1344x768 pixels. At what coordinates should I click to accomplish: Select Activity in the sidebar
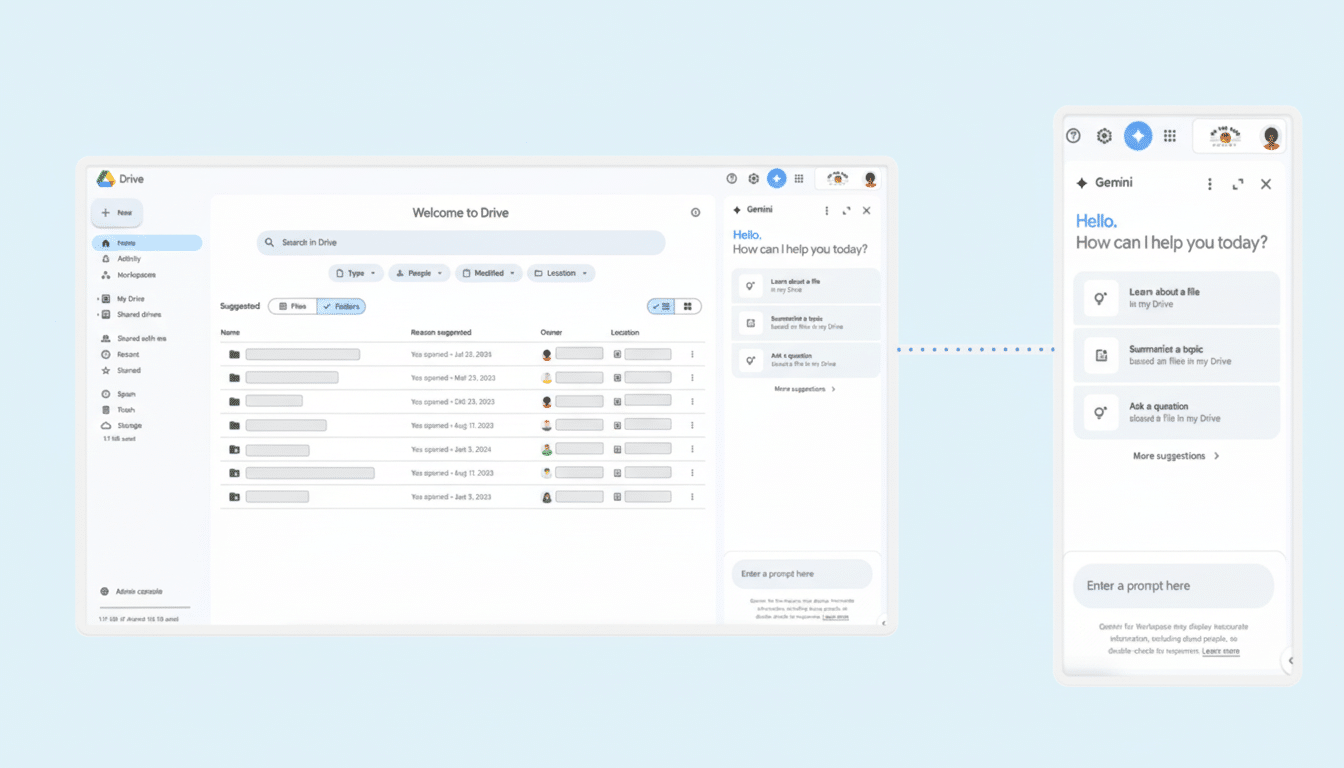(x=127, y=258)
